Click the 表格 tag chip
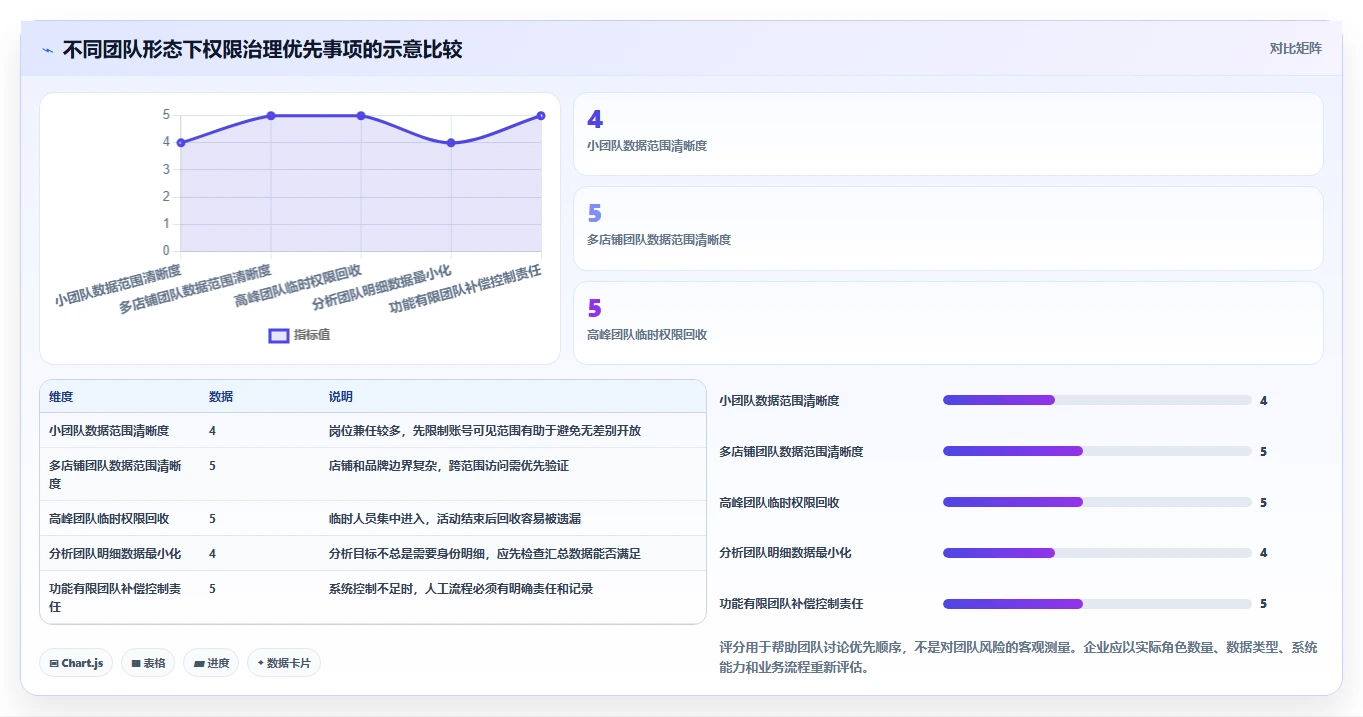The image size is (1363, 717). pos(149,663)
